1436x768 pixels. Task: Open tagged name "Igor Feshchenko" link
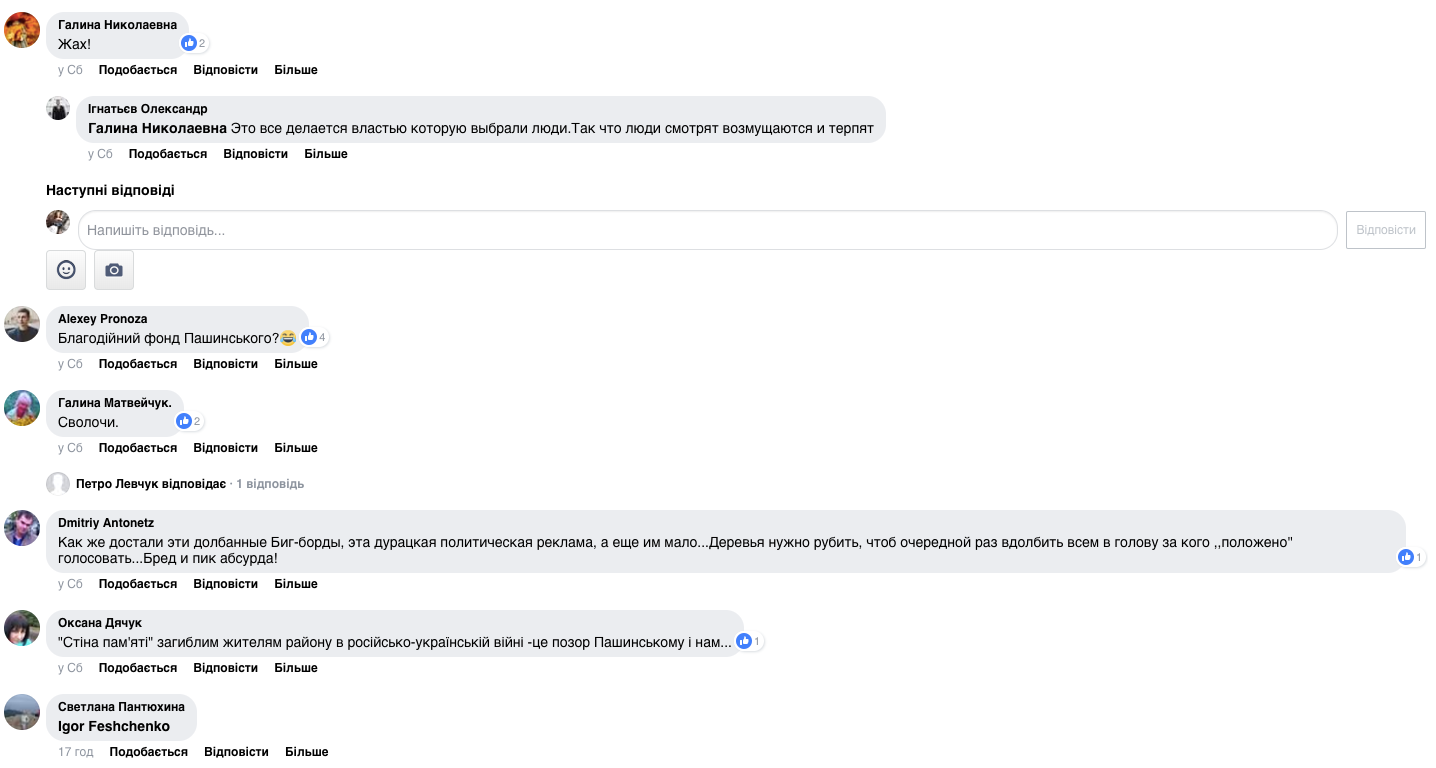click(114, 727)
